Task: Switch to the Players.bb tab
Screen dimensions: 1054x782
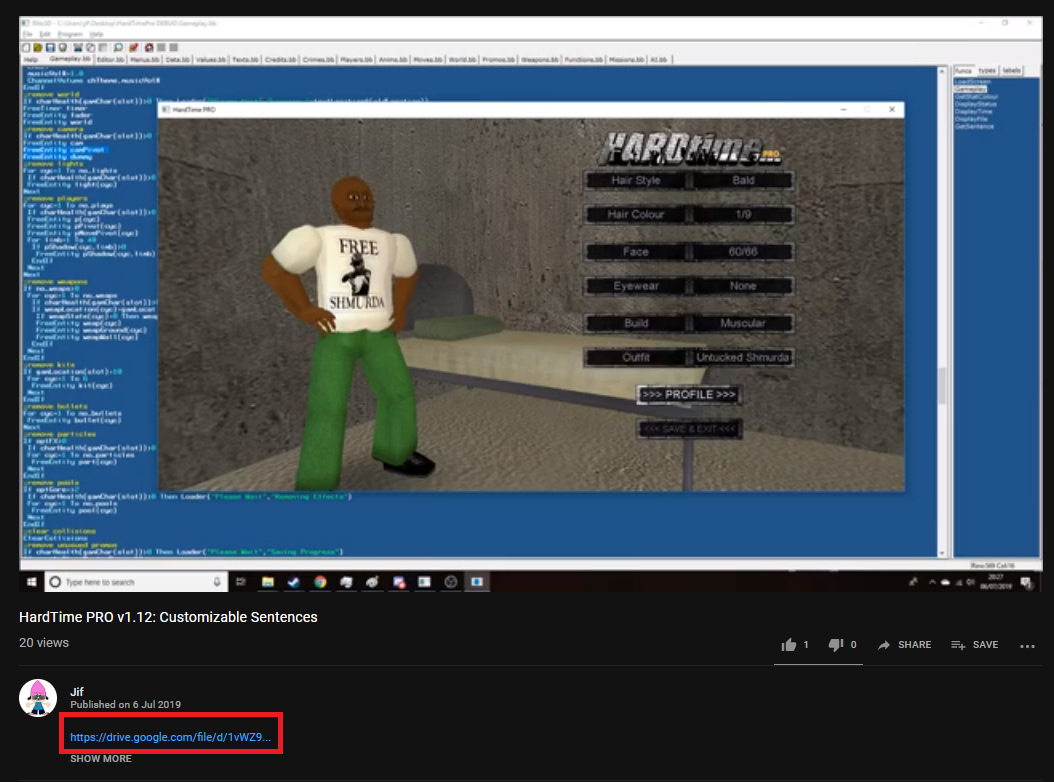Action: tap(356, 59)
